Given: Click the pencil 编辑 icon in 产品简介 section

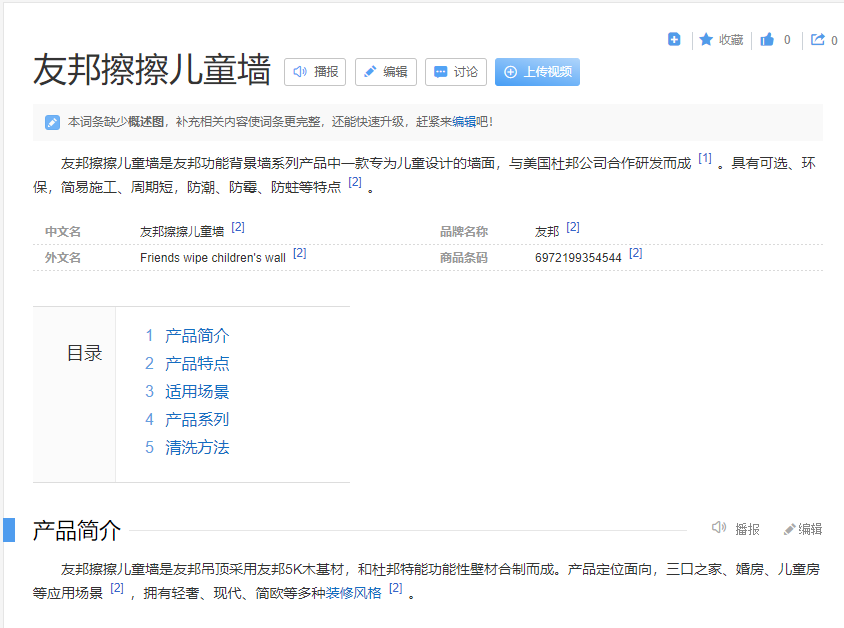Looking at the screenshot, I should pos(789,530).
